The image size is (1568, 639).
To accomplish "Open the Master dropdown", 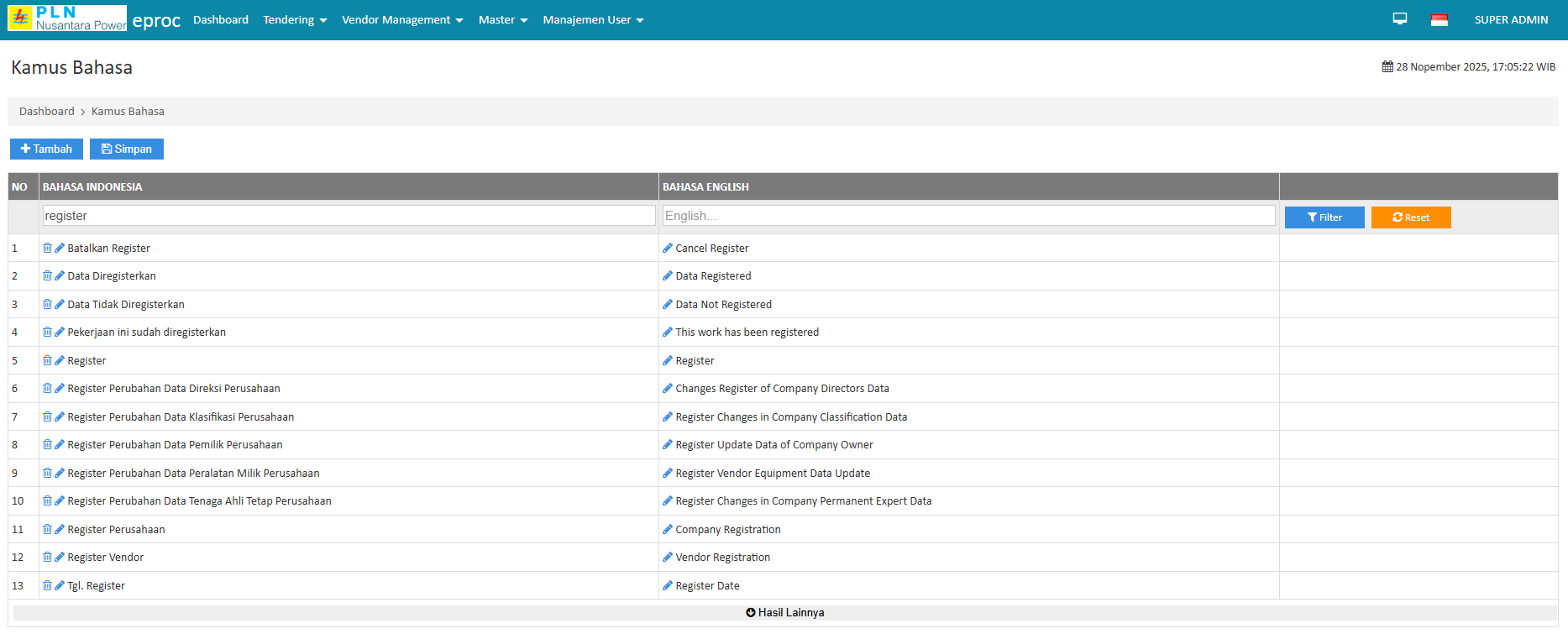I will (502, 20).
